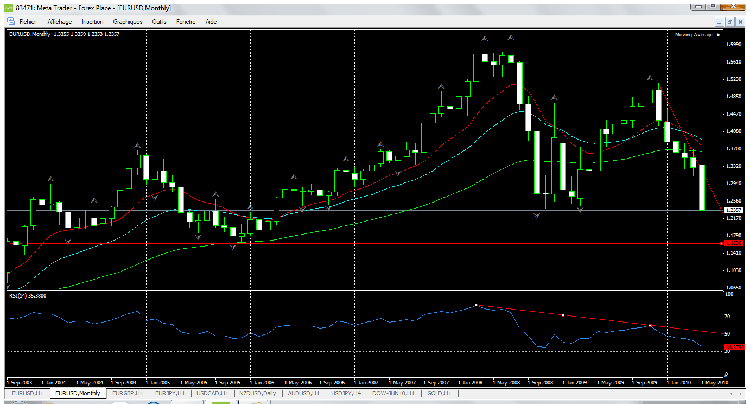Click the chart document icon beside Fichier
750x404 pixels.
tap(9, 20)
